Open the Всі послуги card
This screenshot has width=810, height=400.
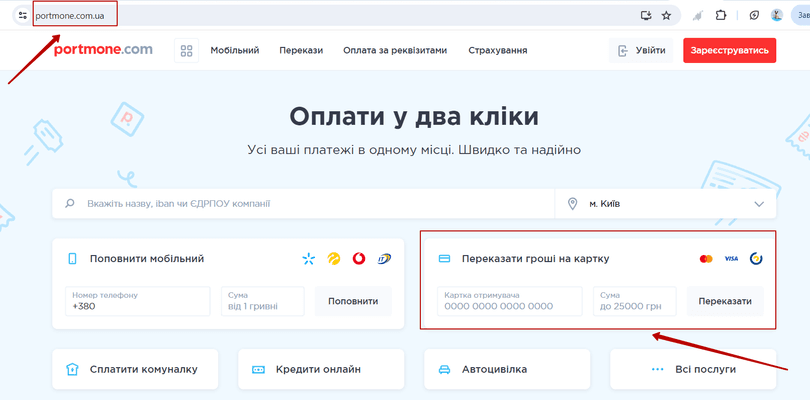[693, 370]
